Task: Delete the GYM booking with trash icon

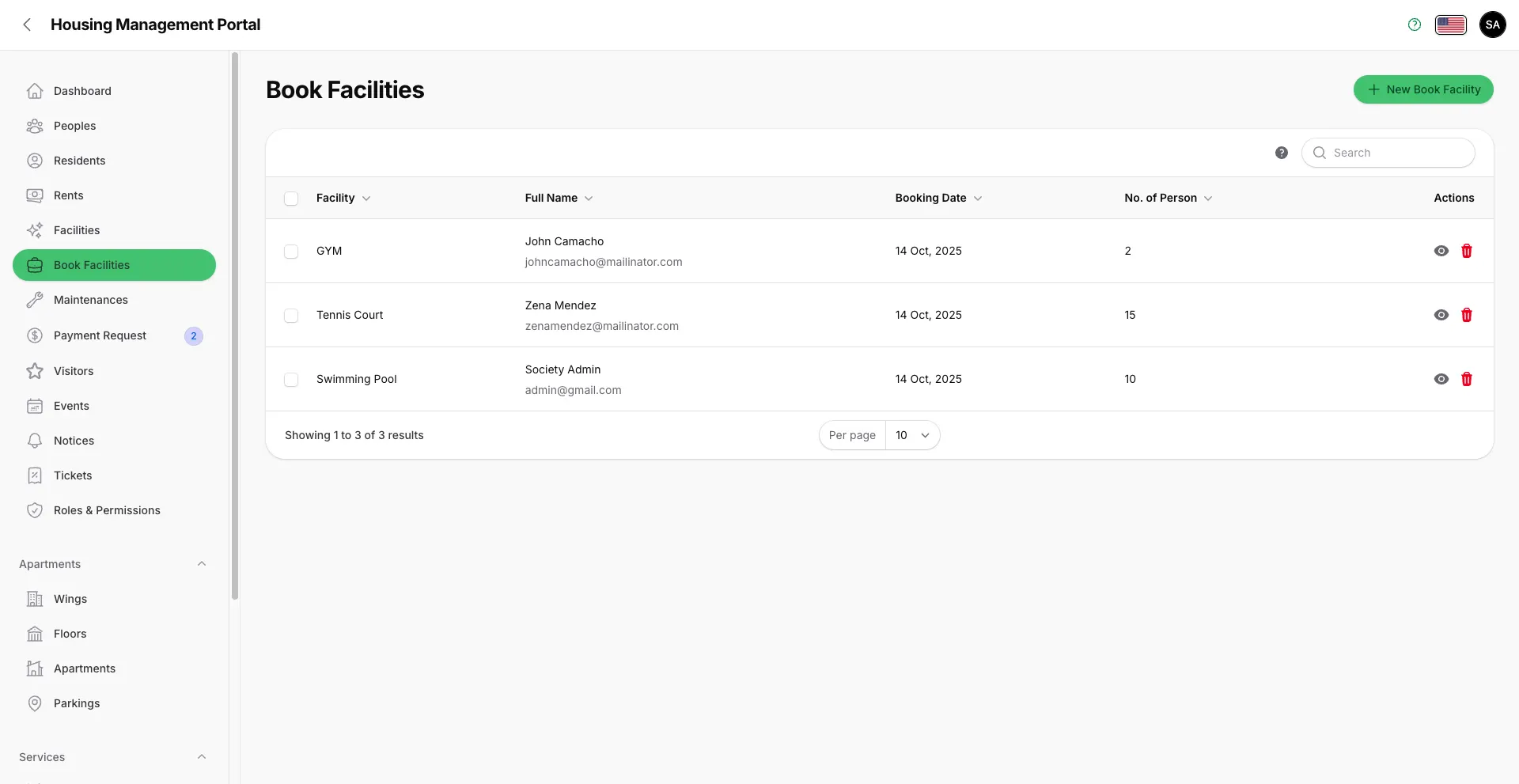Action: coord(1466,251)
